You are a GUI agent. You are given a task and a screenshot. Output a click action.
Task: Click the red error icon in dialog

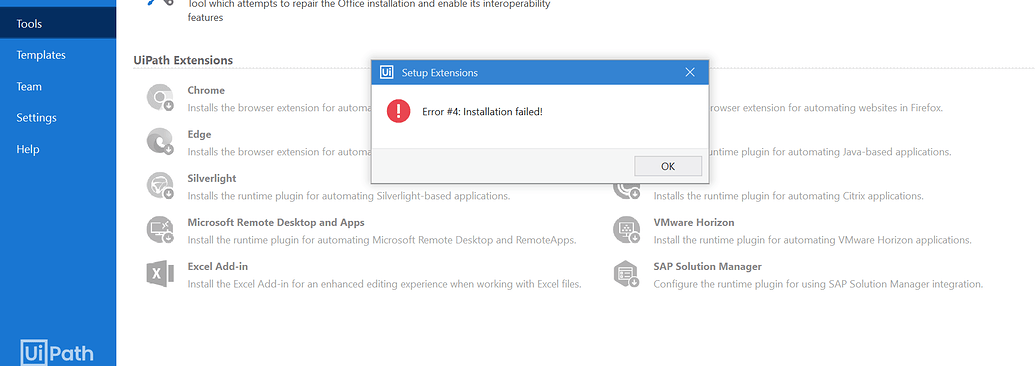[399, 111]
